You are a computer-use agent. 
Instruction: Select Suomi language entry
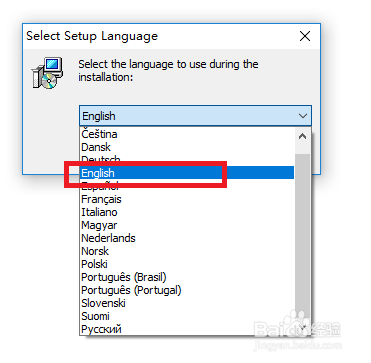tap(187, 316)
